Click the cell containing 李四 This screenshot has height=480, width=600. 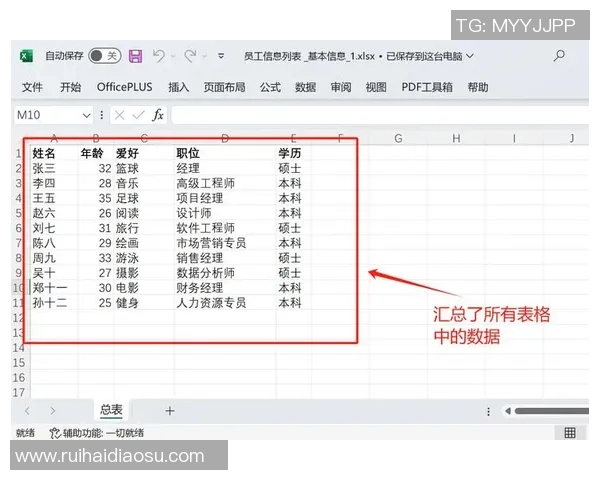point(54,183)
